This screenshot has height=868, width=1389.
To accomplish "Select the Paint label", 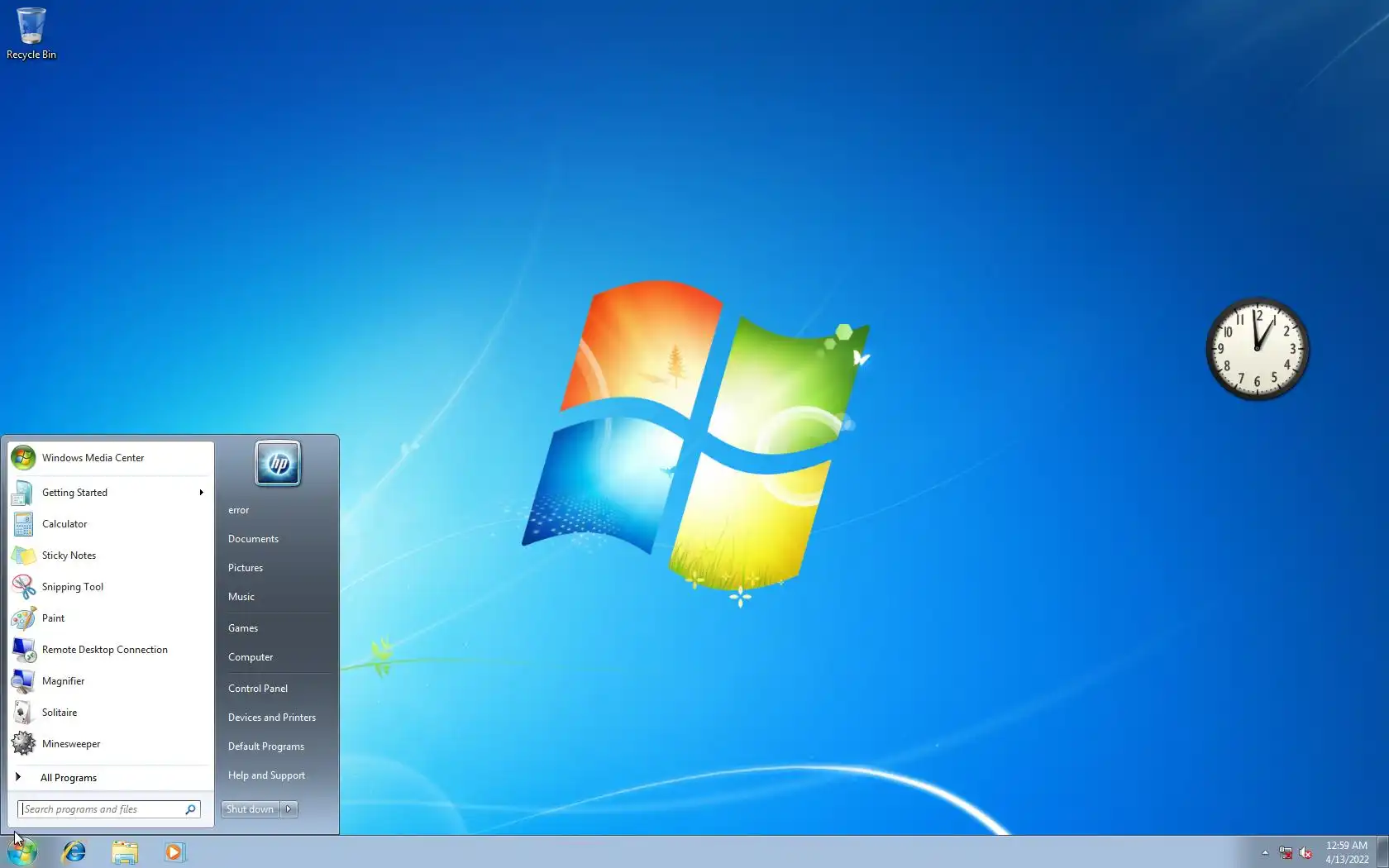I will (x=53, y=618).
